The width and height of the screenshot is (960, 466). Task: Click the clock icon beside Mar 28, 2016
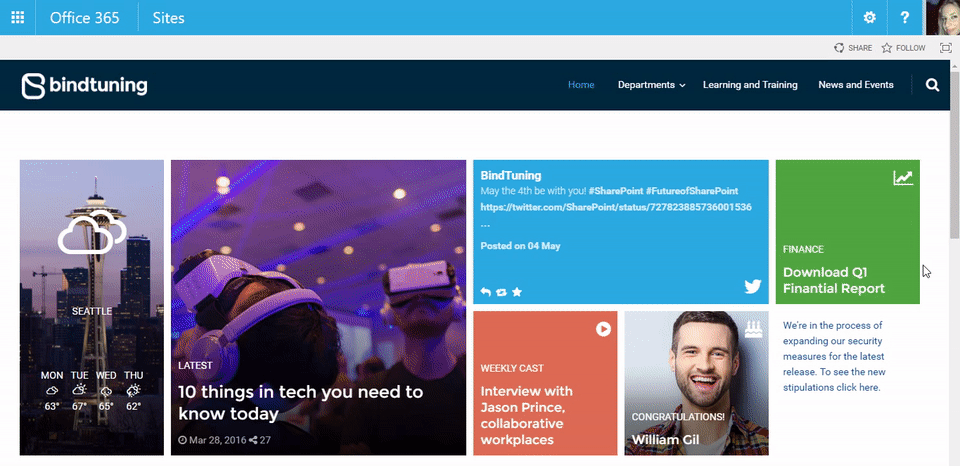point(182,440)
